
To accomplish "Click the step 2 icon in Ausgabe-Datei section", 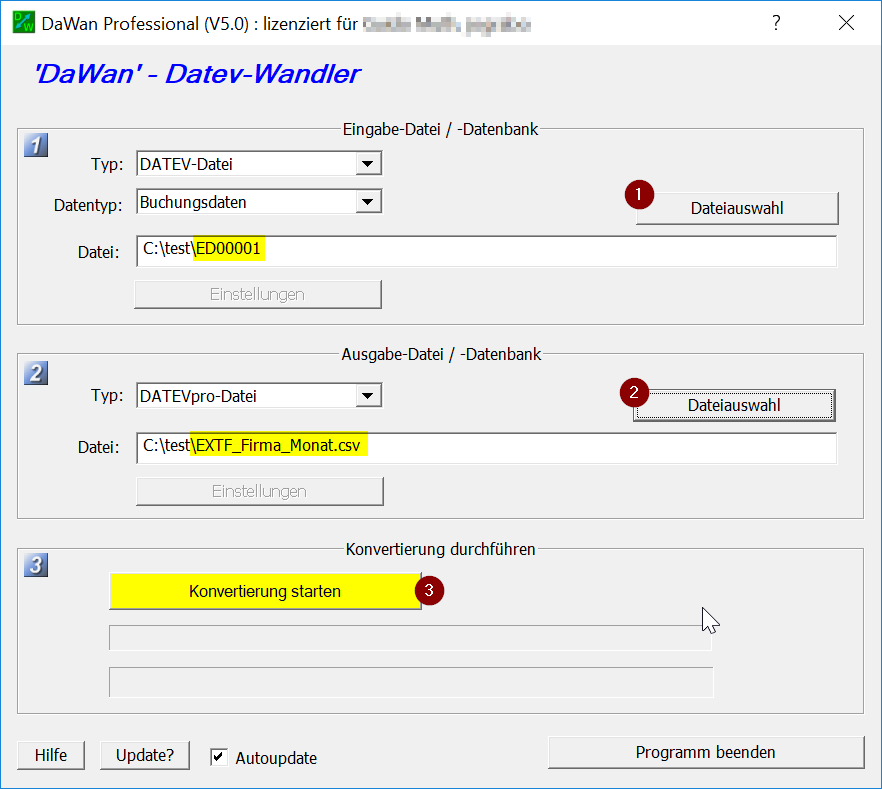I will [x=36, y=373].
